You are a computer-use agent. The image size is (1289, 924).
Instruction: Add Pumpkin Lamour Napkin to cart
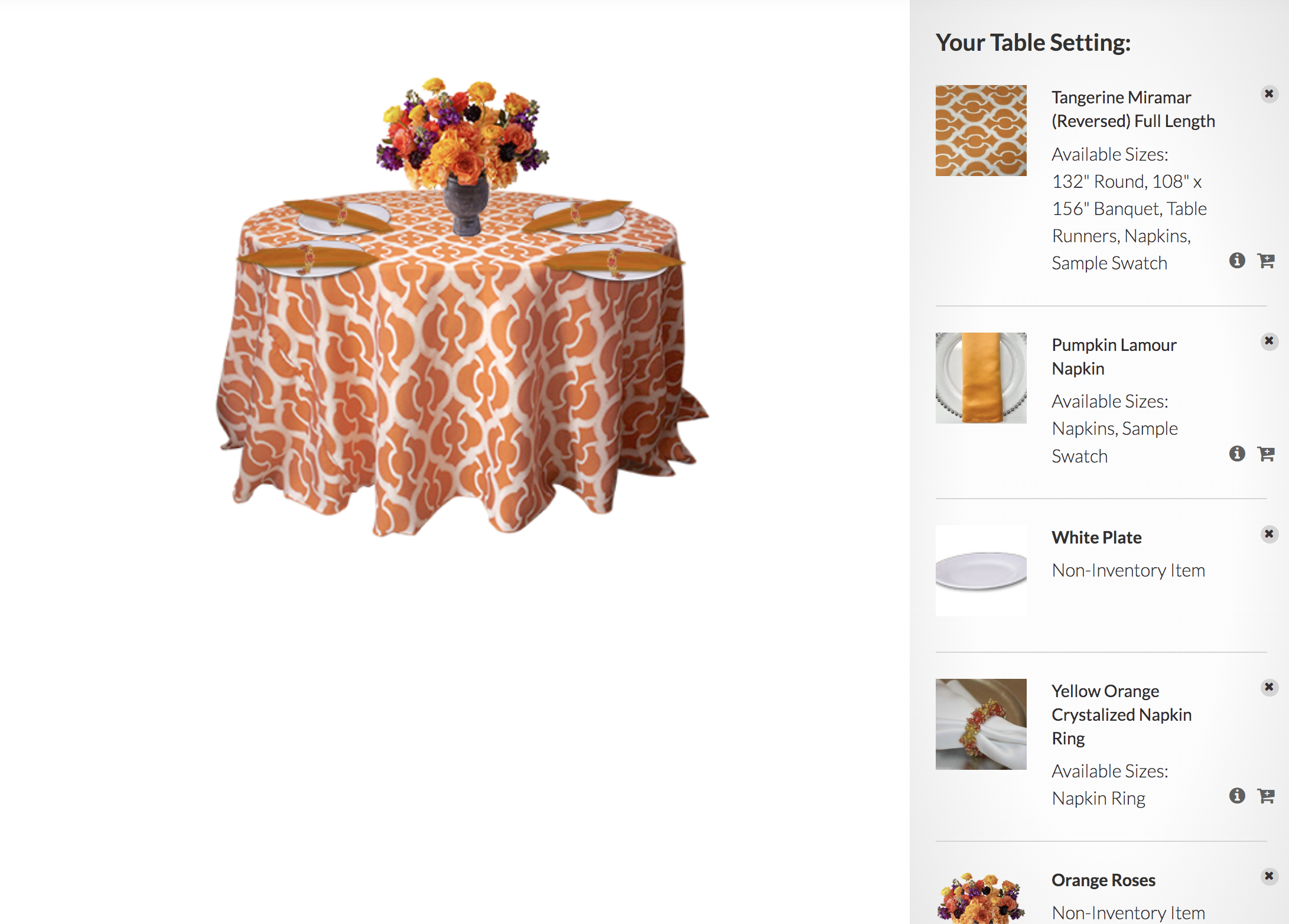1266,454
